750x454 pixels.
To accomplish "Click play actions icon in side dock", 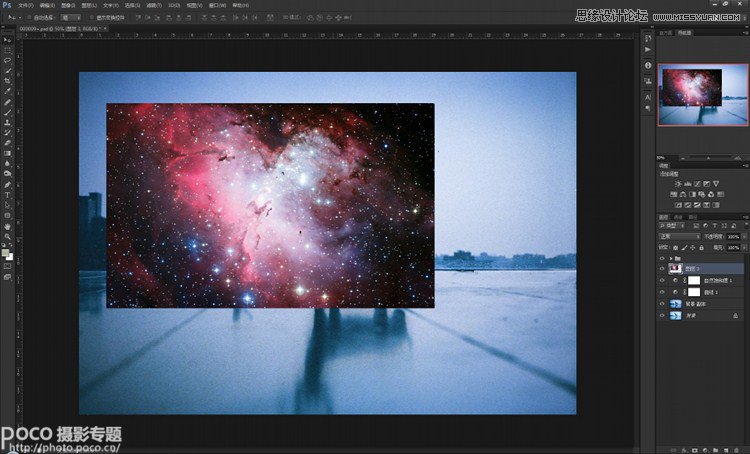I will [648, 50].
